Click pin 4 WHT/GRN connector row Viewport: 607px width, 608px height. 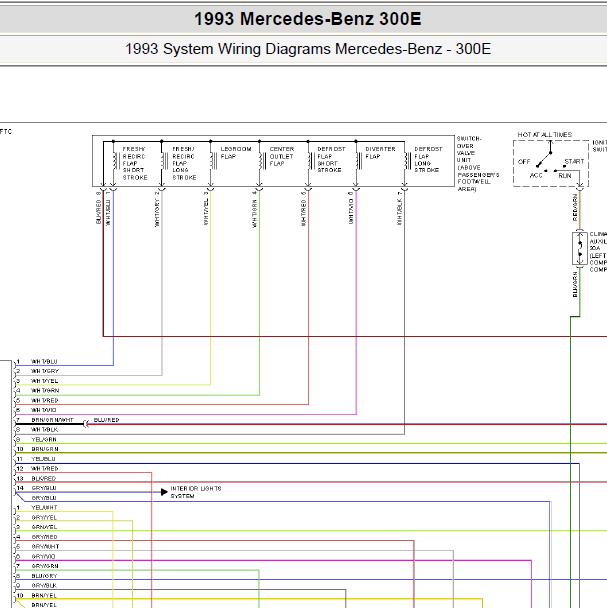[x=37, y=390]
